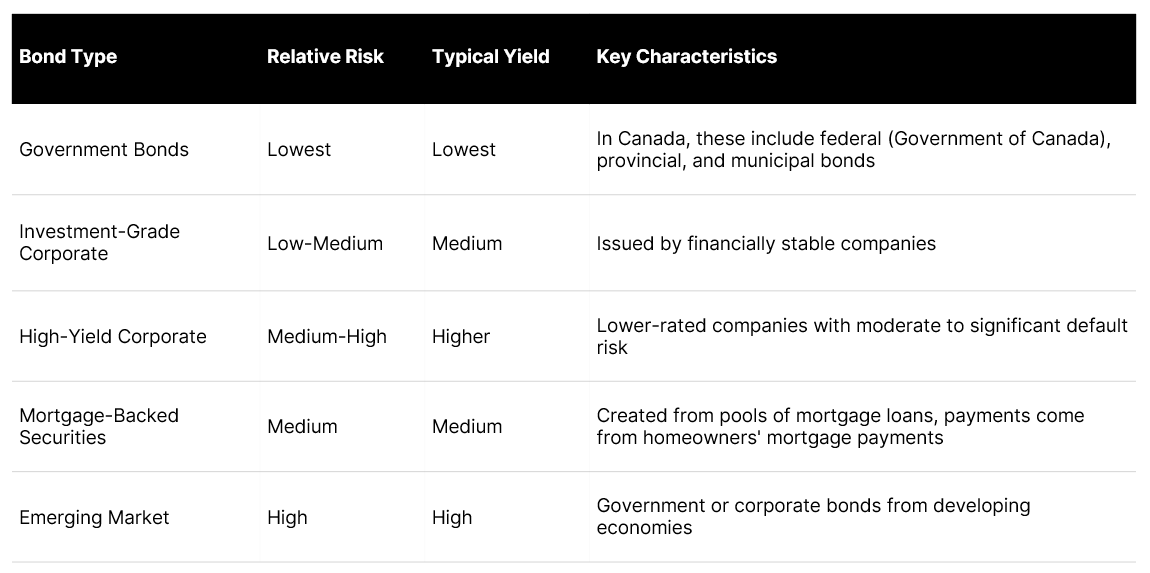Select the Emerging Market cell

[x=94, y=518]
